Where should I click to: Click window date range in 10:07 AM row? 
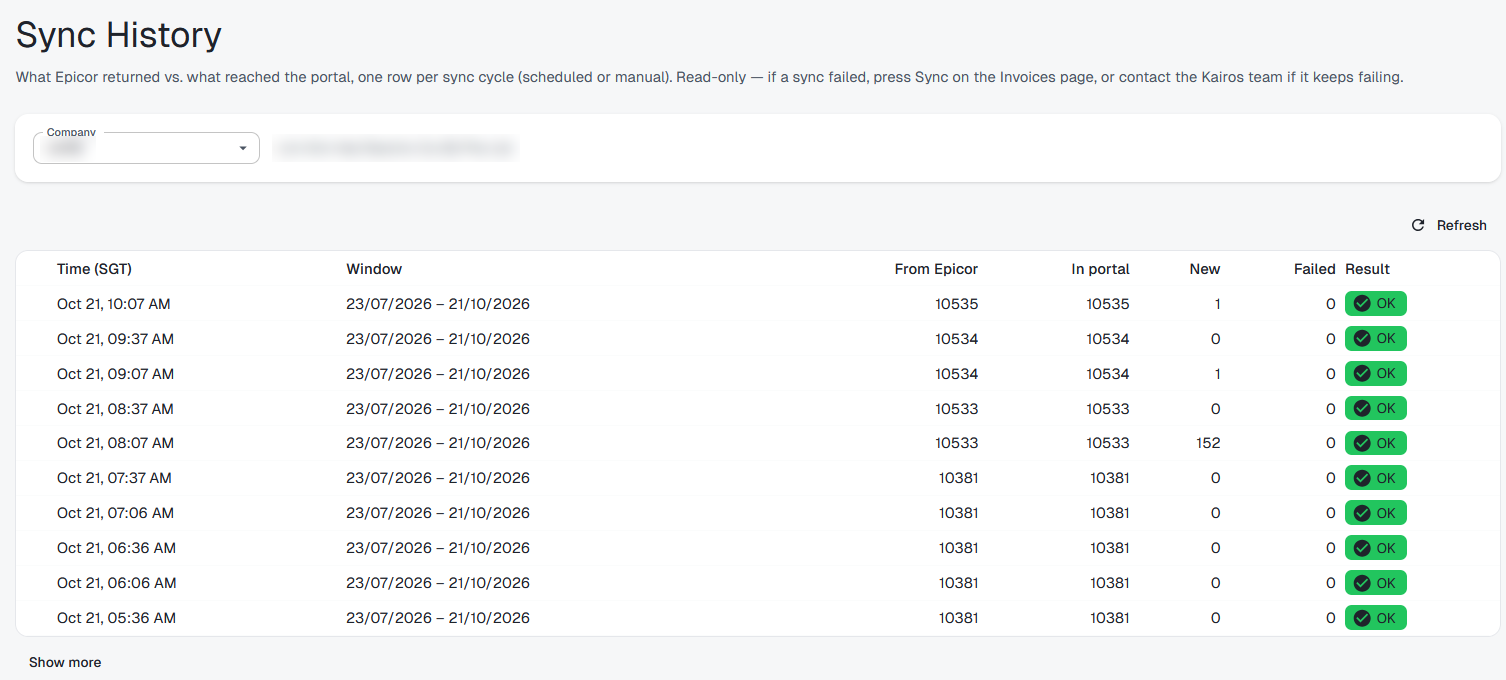tap(438, 304)
